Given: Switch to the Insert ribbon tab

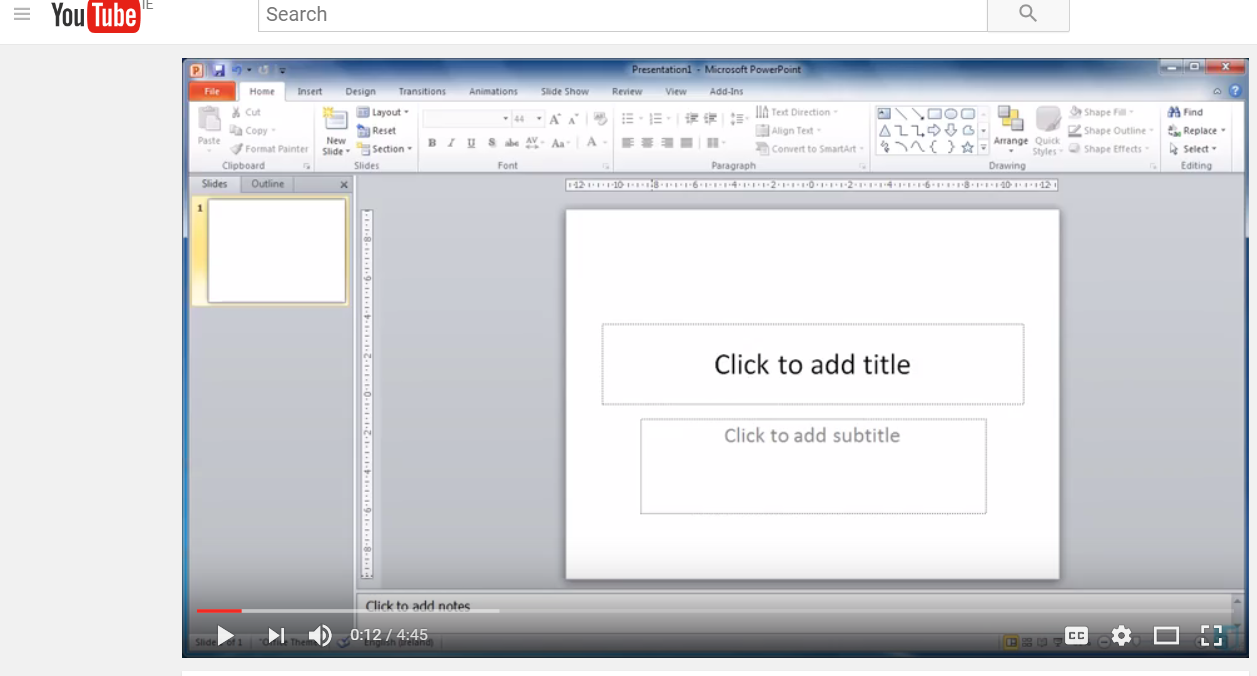Looking at the screenshot, I should coord(310,92).
